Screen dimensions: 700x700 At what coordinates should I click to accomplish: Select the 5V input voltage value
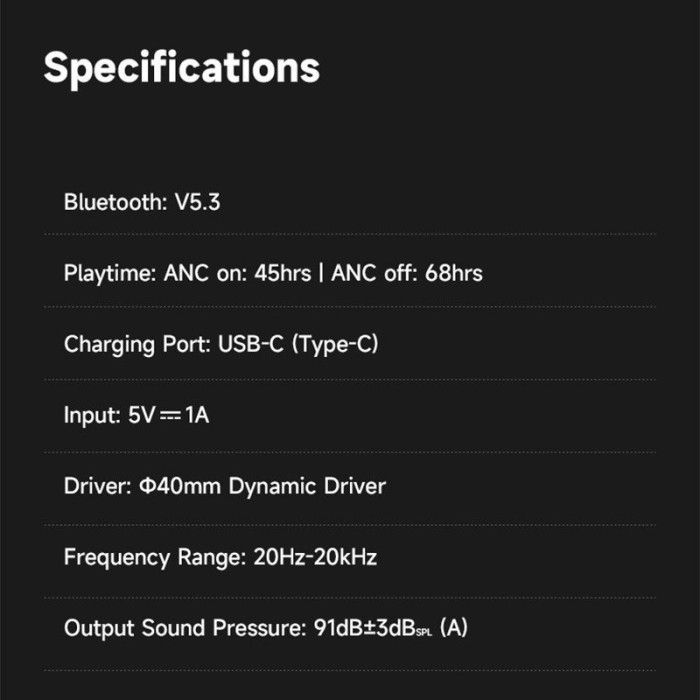[142, 415]
